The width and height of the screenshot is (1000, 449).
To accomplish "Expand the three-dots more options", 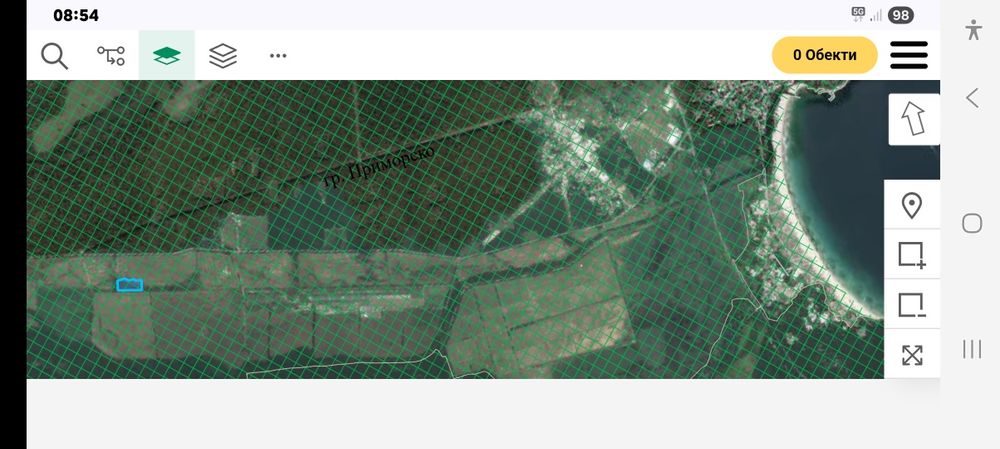I will [x=278, y=55].
